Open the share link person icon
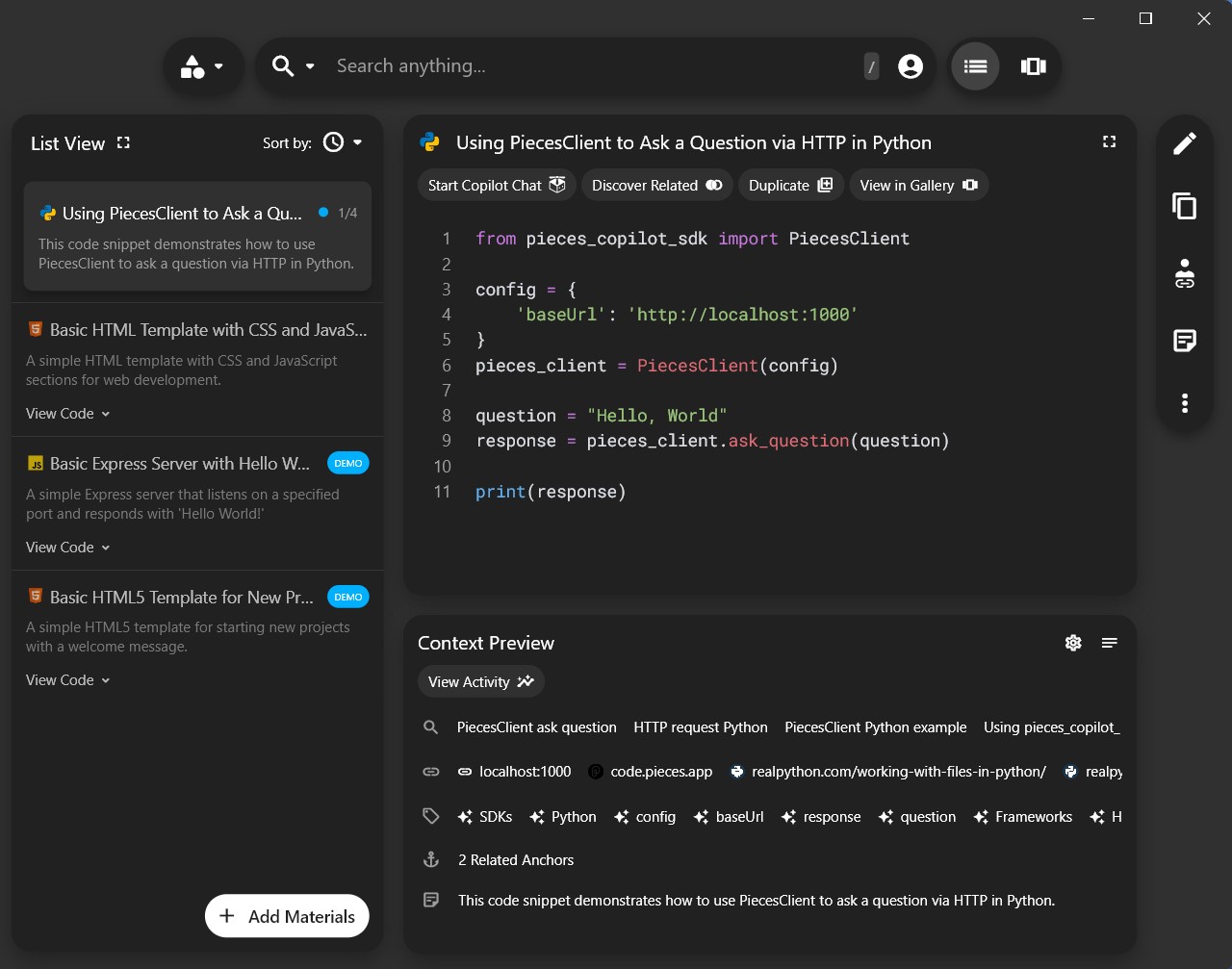This screenshot has height=969, width=1232. point(1185,273)
